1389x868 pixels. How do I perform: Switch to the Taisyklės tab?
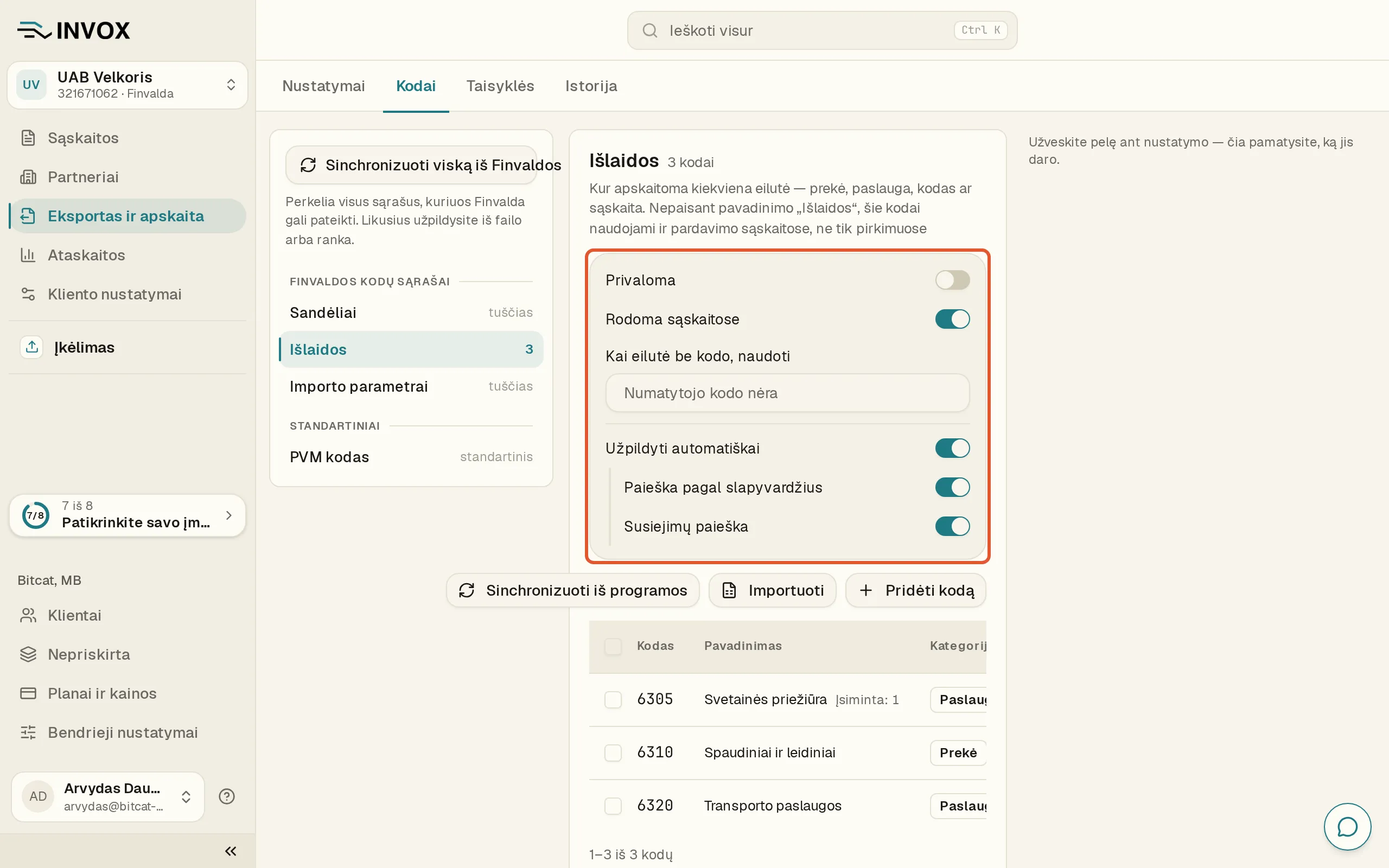[500, 86]
